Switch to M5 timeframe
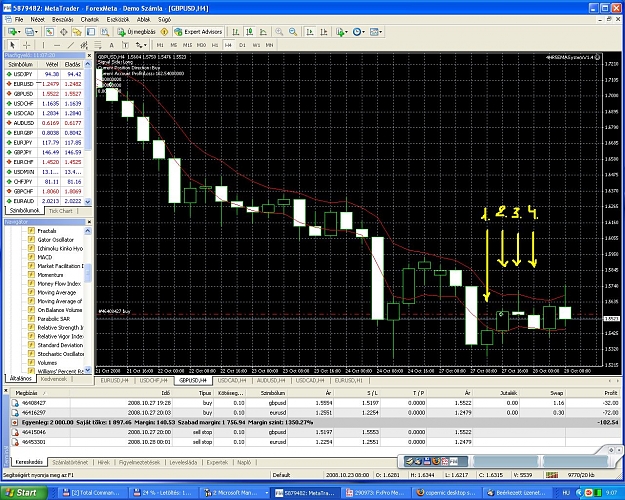The width and height of the screenshot is (625, 500). [173, 45]
